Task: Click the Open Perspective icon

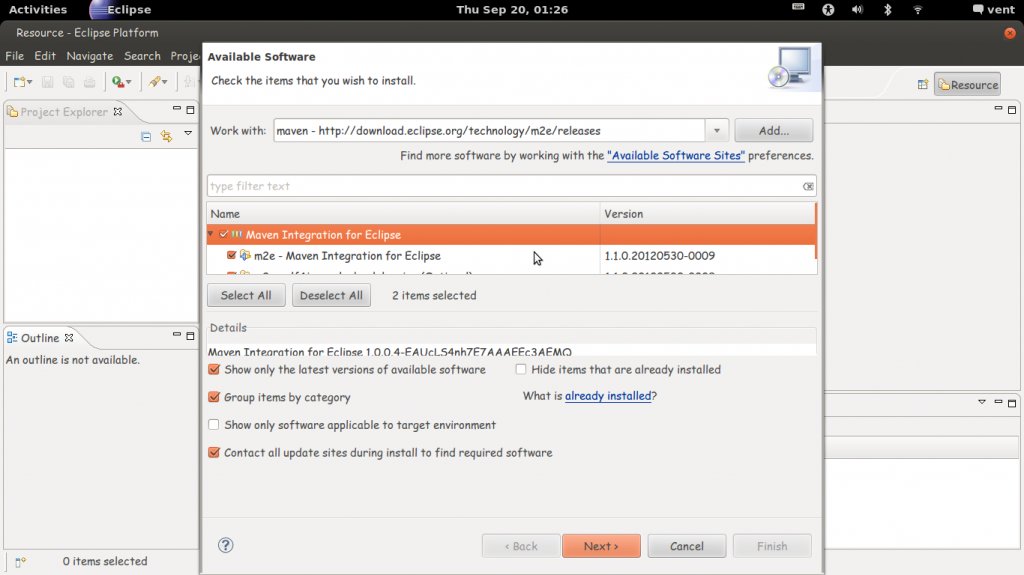Action: [923, 84]
